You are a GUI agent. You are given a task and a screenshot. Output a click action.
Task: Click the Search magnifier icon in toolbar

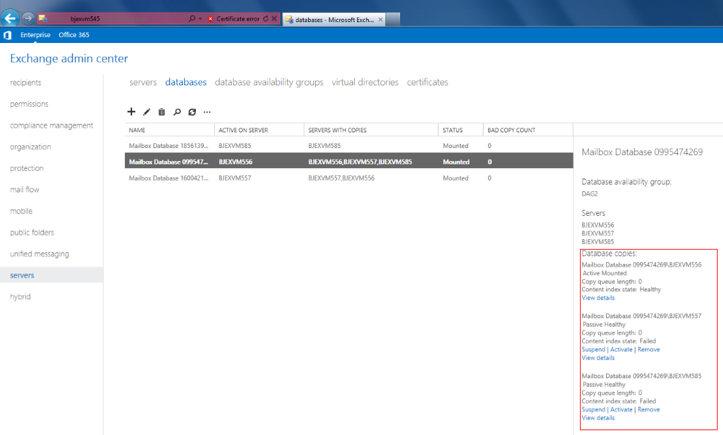(177, 112)
